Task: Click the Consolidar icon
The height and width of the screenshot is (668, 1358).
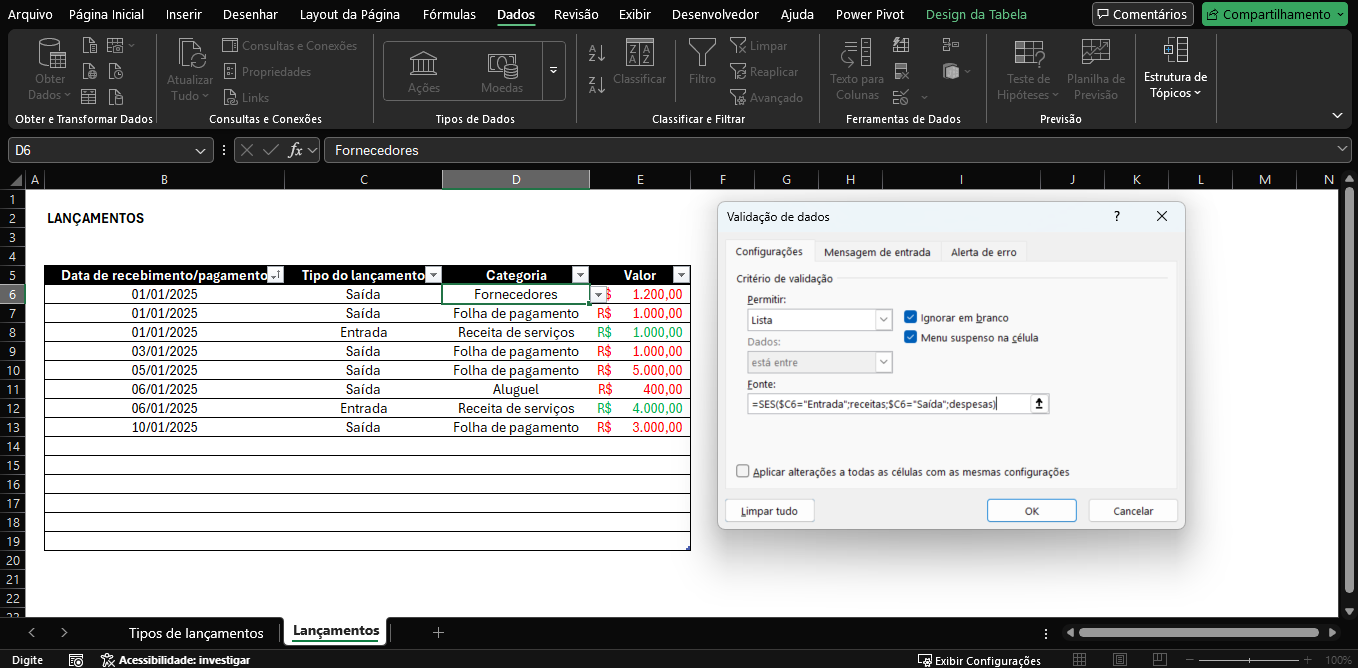Action: click(950, 45)
